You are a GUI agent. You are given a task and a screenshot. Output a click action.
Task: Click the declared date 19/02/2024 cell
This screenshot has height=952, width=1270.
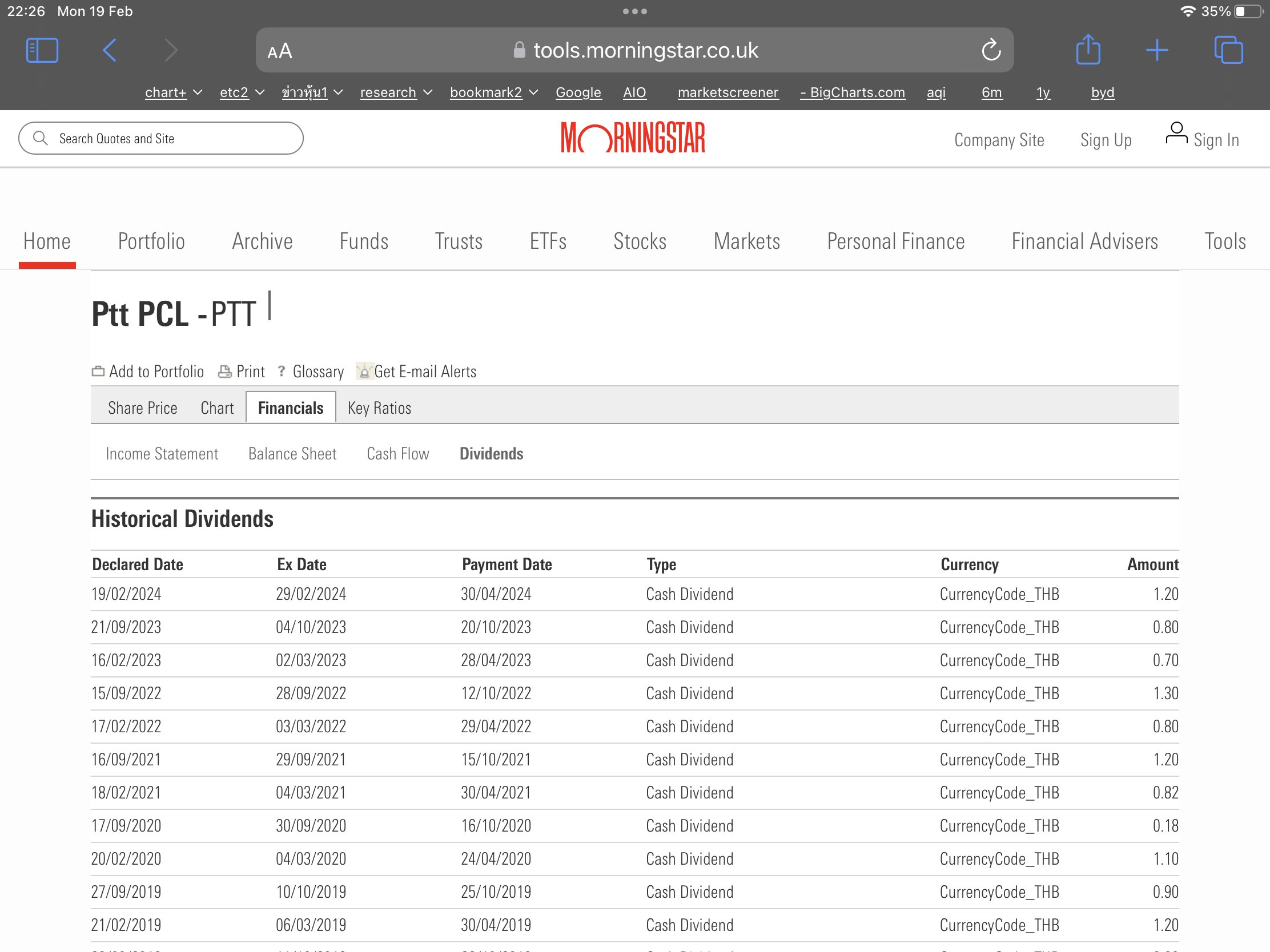[x=126, y=594]
